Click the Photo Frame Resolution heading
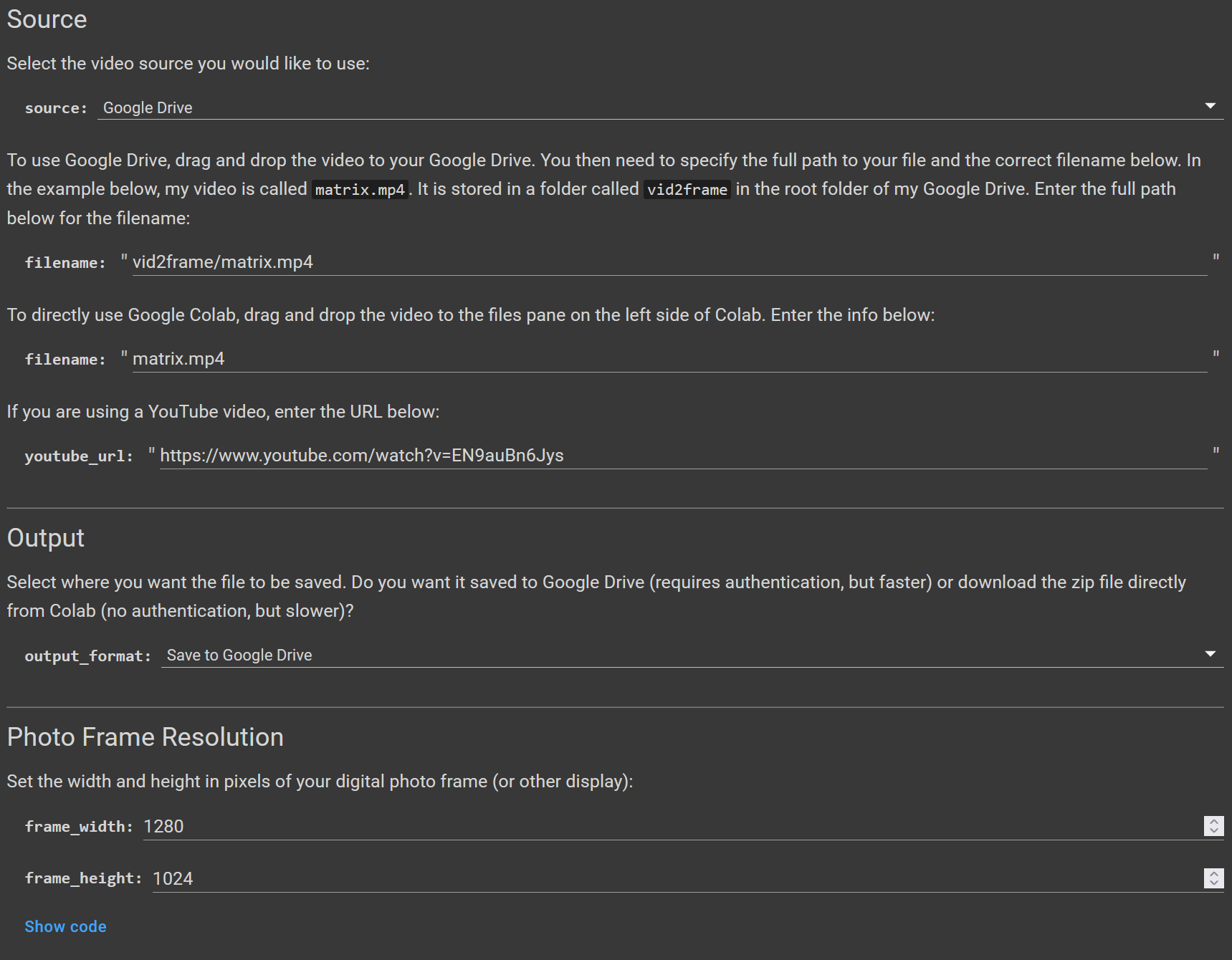The height and width of the screenshot is (960, 1232). [x=145, y=737]
